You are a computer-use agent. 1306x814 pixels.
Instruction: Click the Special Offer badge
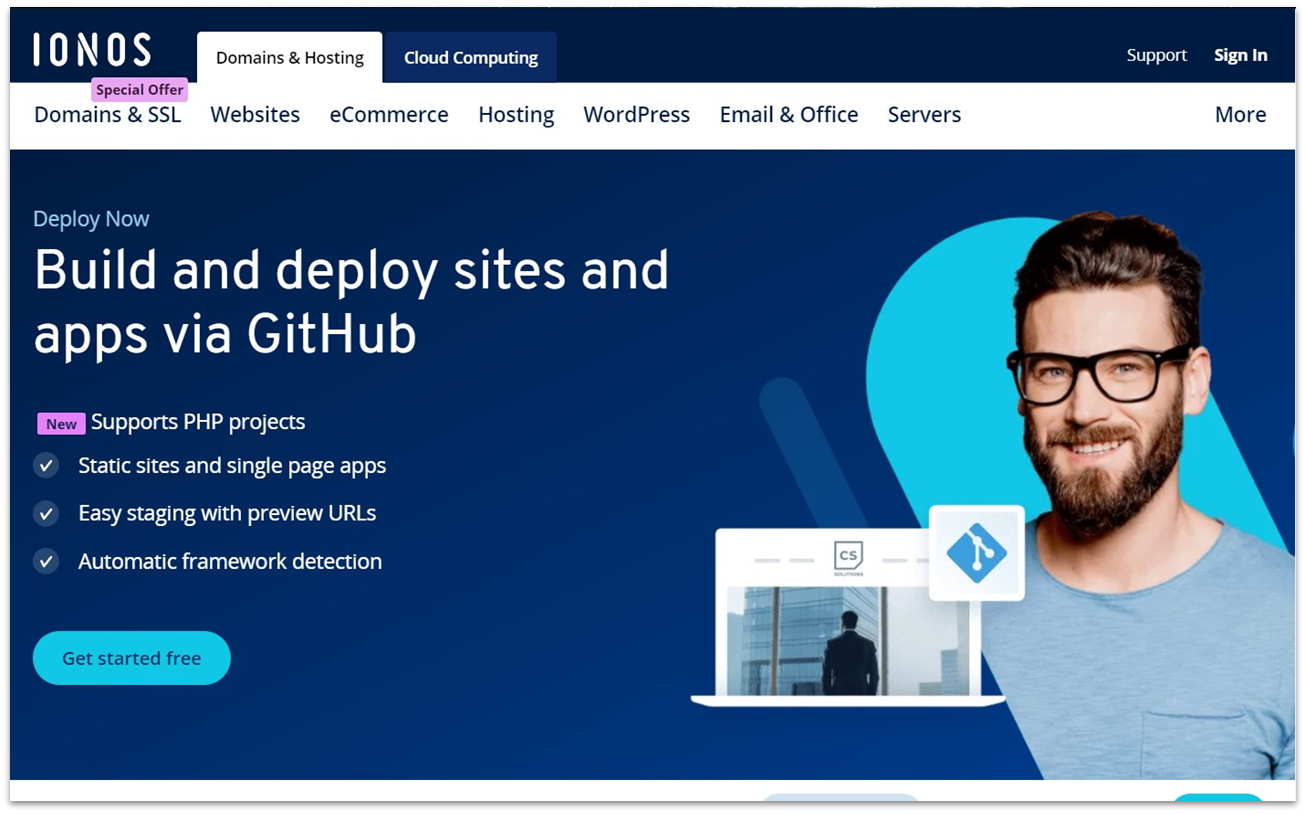coord(140,90)
